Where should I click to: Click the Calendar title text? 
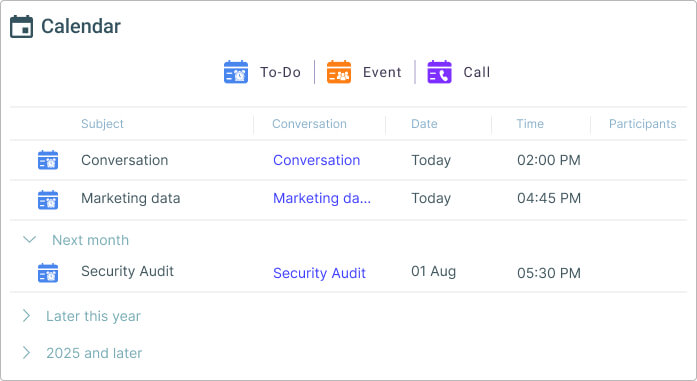81,26
